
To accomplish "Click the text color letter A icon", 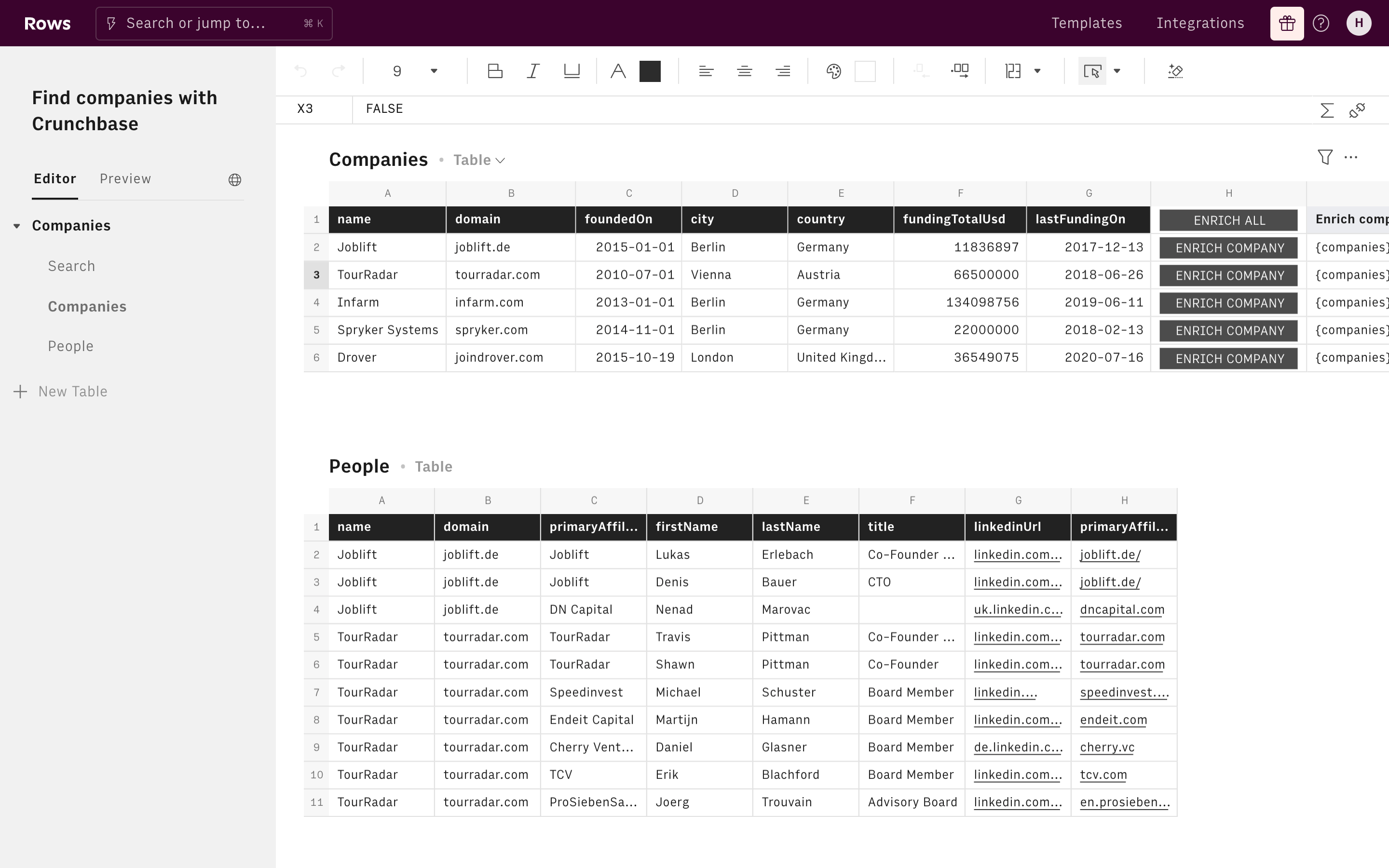I will click(618, 71).
